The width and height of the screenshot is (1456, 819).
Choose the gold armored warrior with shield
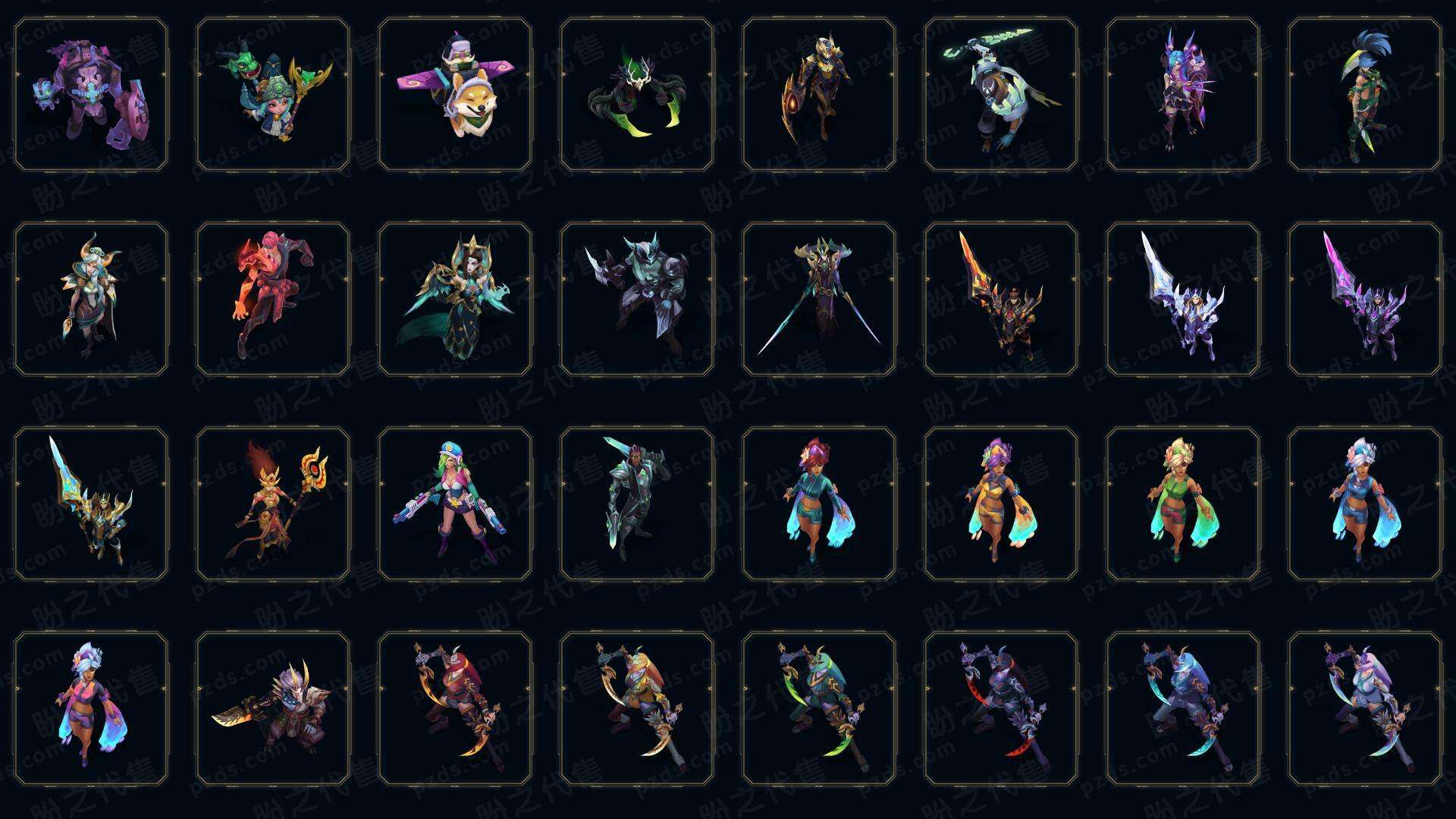(819, 95)
